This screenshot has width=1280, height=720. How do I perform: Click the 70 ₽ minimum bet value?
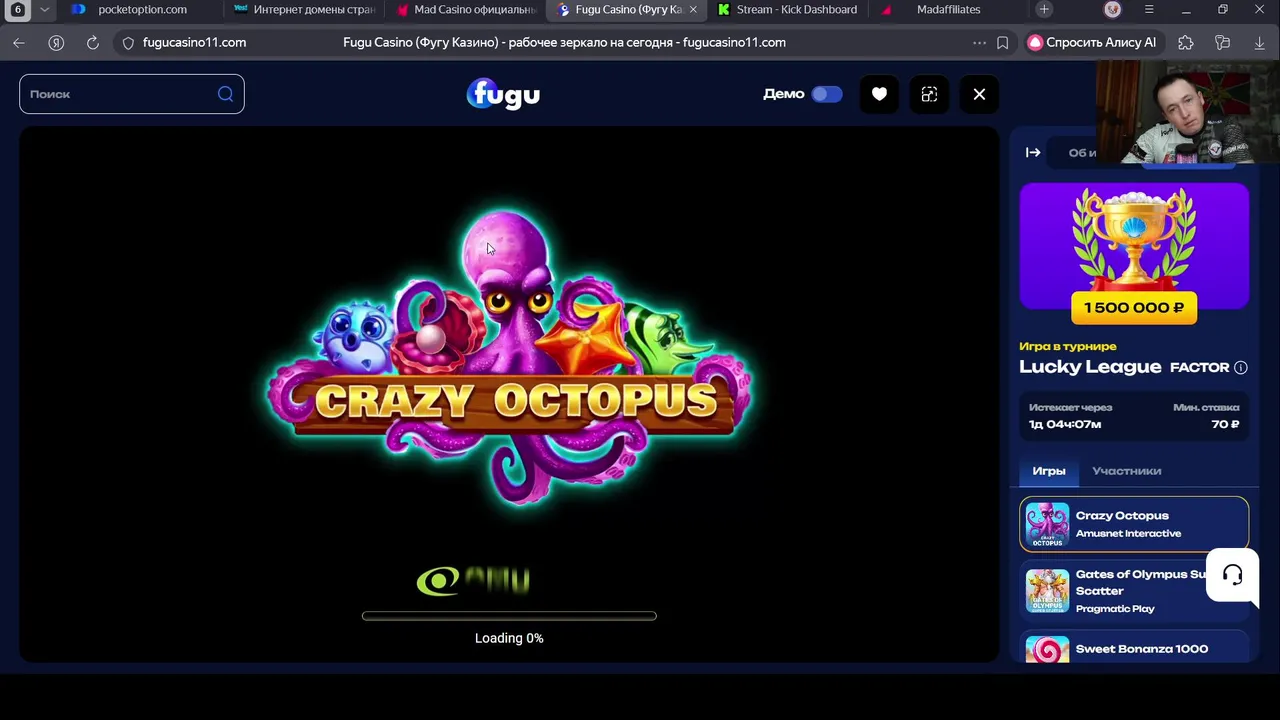[1225, 424]
